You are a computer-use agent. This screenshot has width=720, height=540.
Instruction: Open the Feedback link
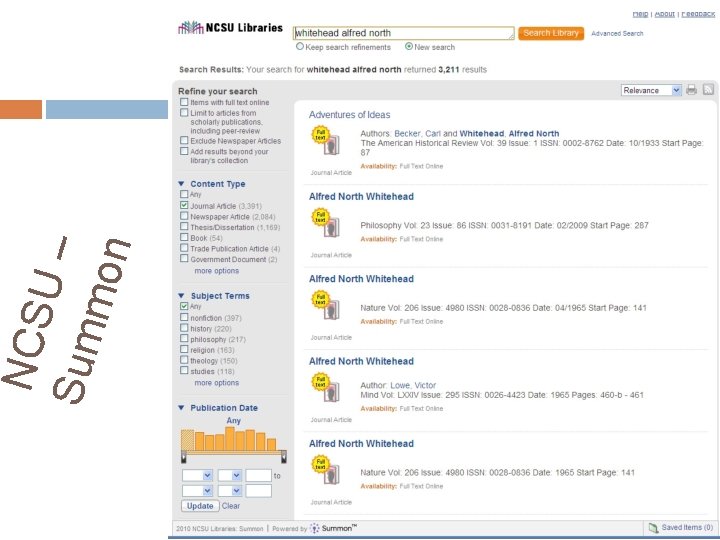[x=698, y=14]
